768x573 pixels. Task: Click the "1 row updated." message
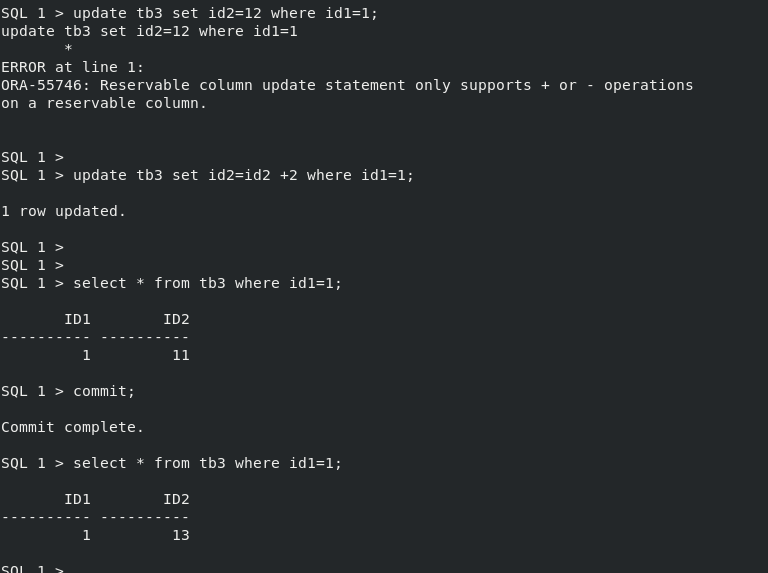(x=64, y=211)
